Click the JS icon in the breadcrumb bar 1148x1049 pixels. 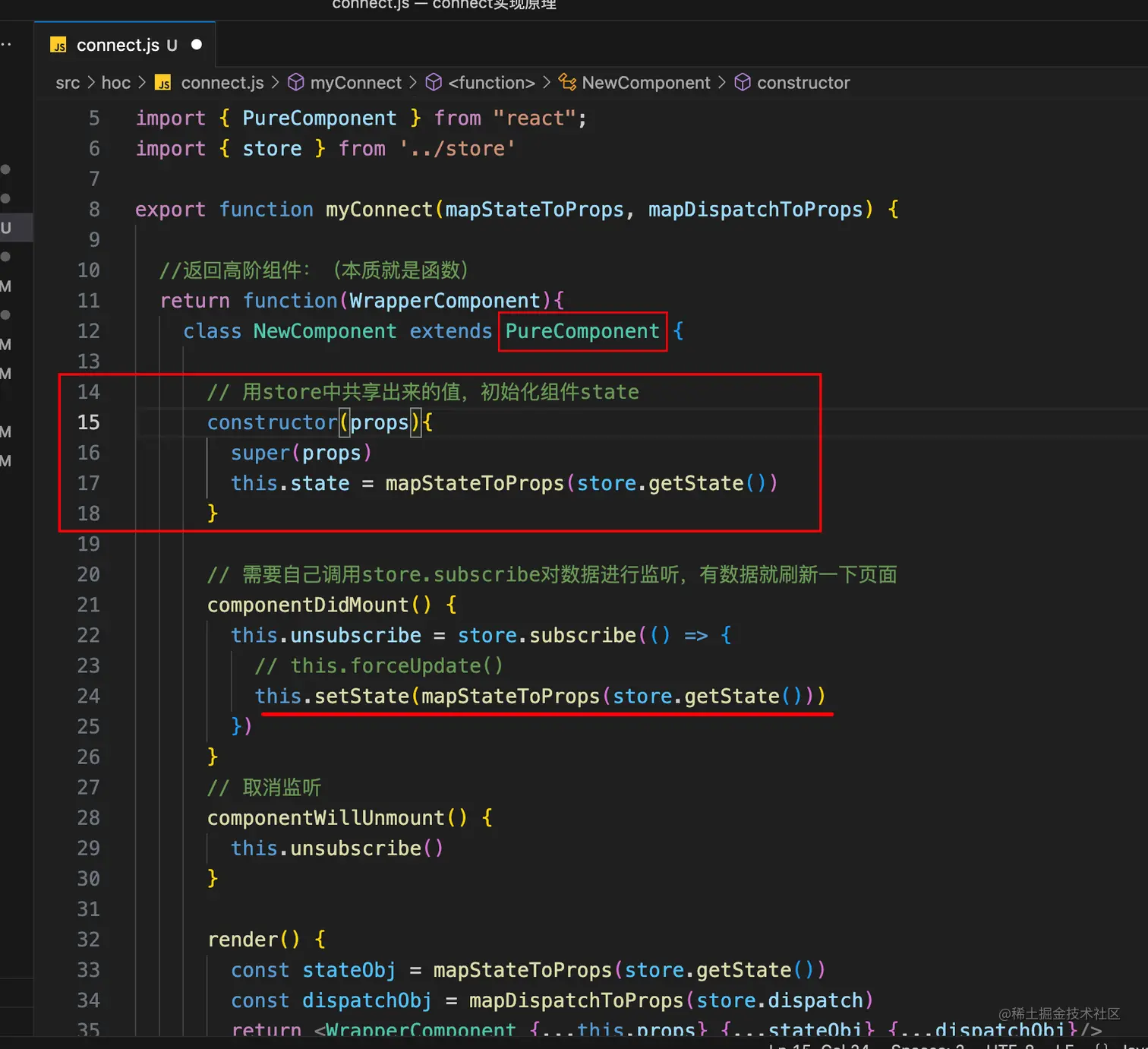pyautogui.click(x=163, y=83)
